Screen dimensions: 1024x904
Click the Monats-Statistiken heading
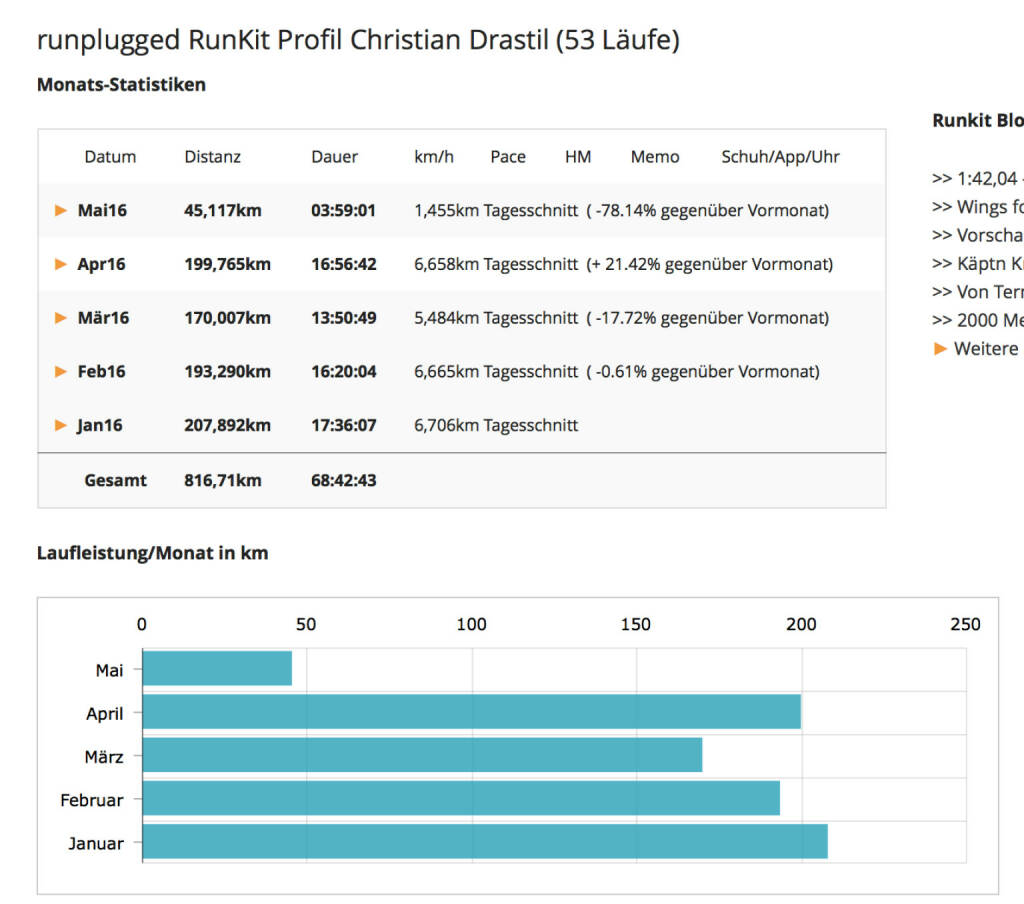pyautogui.click(x=121, y=85)
